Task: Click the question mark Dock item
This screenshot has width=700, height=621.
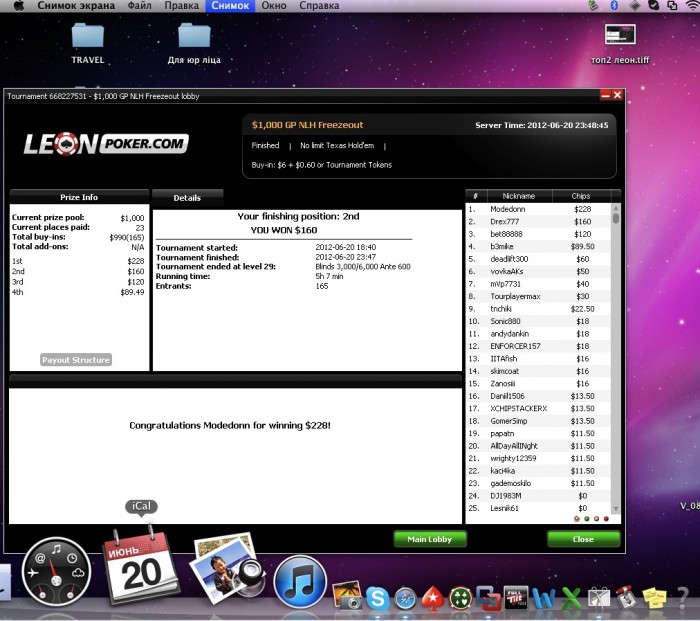Action: 683,598
